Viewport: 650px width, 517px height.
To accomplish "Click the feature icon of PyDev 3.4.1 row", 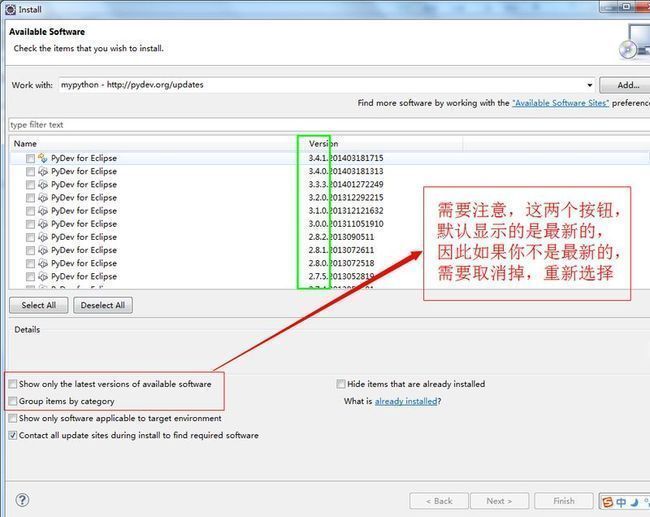I will coord(43,158).
